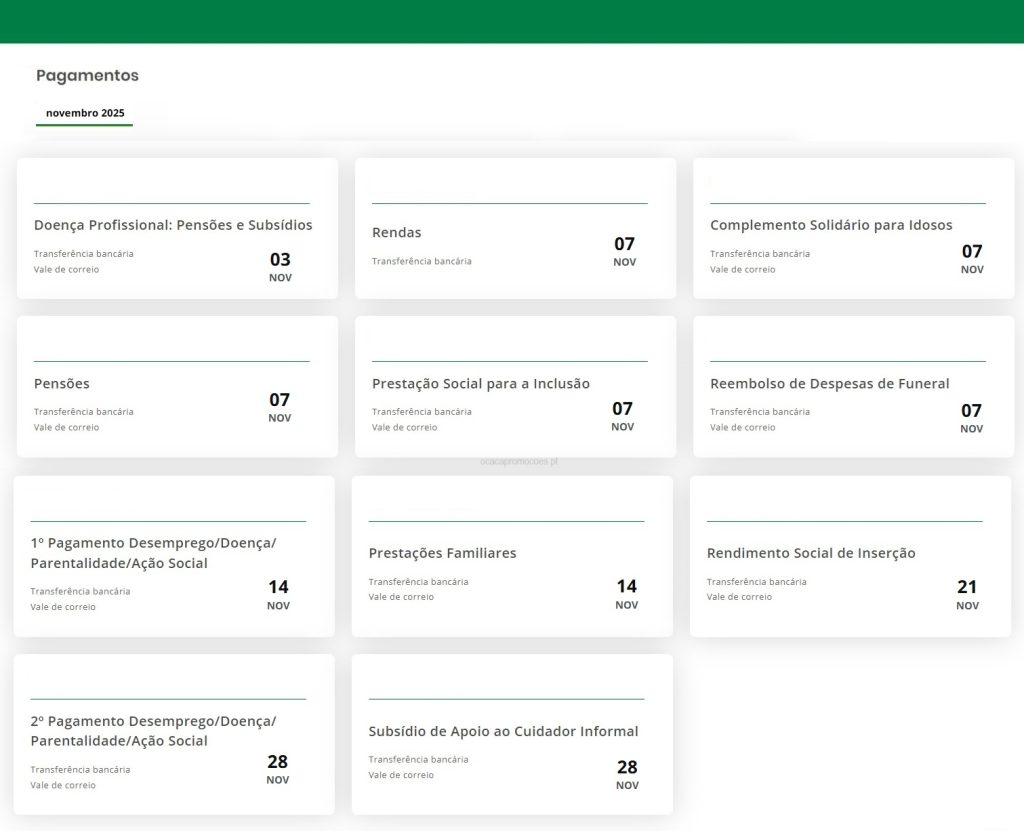The height and width of the screenshot is (831, 1024).
Task: Click "Prestação Social para a Inclusão" title
Action: point(481,384)
